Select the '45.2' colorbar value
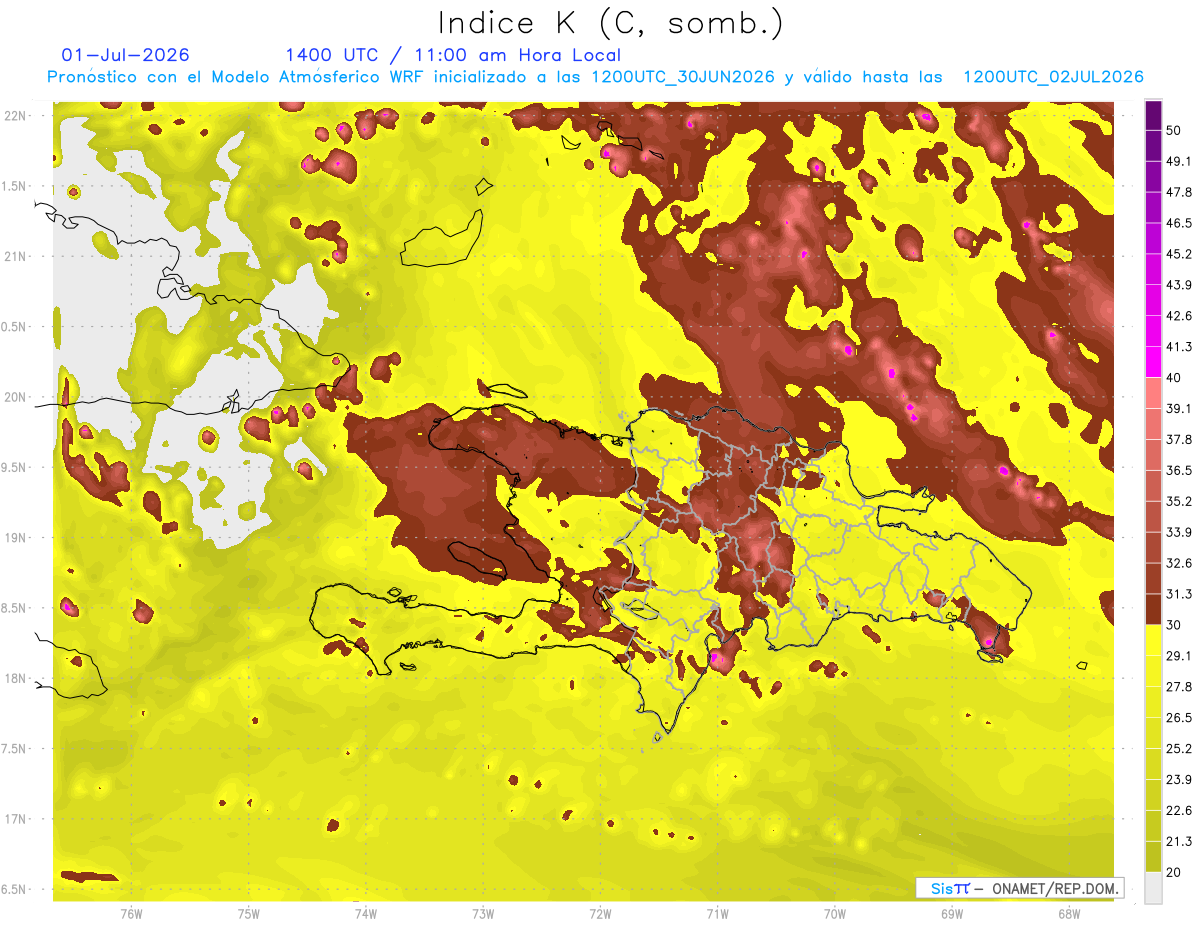Screen dimensions: 1200x927 1179,254
